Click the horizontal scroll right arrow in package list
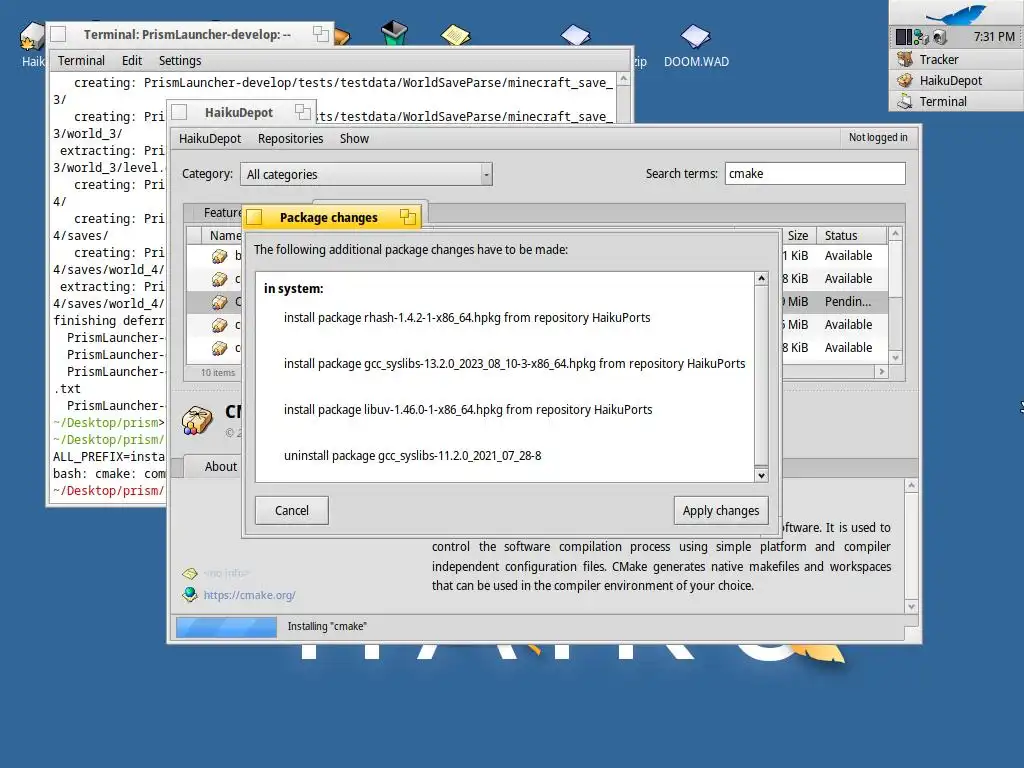Viewport: 1024px width, 768px height. (x=882, y=372)
